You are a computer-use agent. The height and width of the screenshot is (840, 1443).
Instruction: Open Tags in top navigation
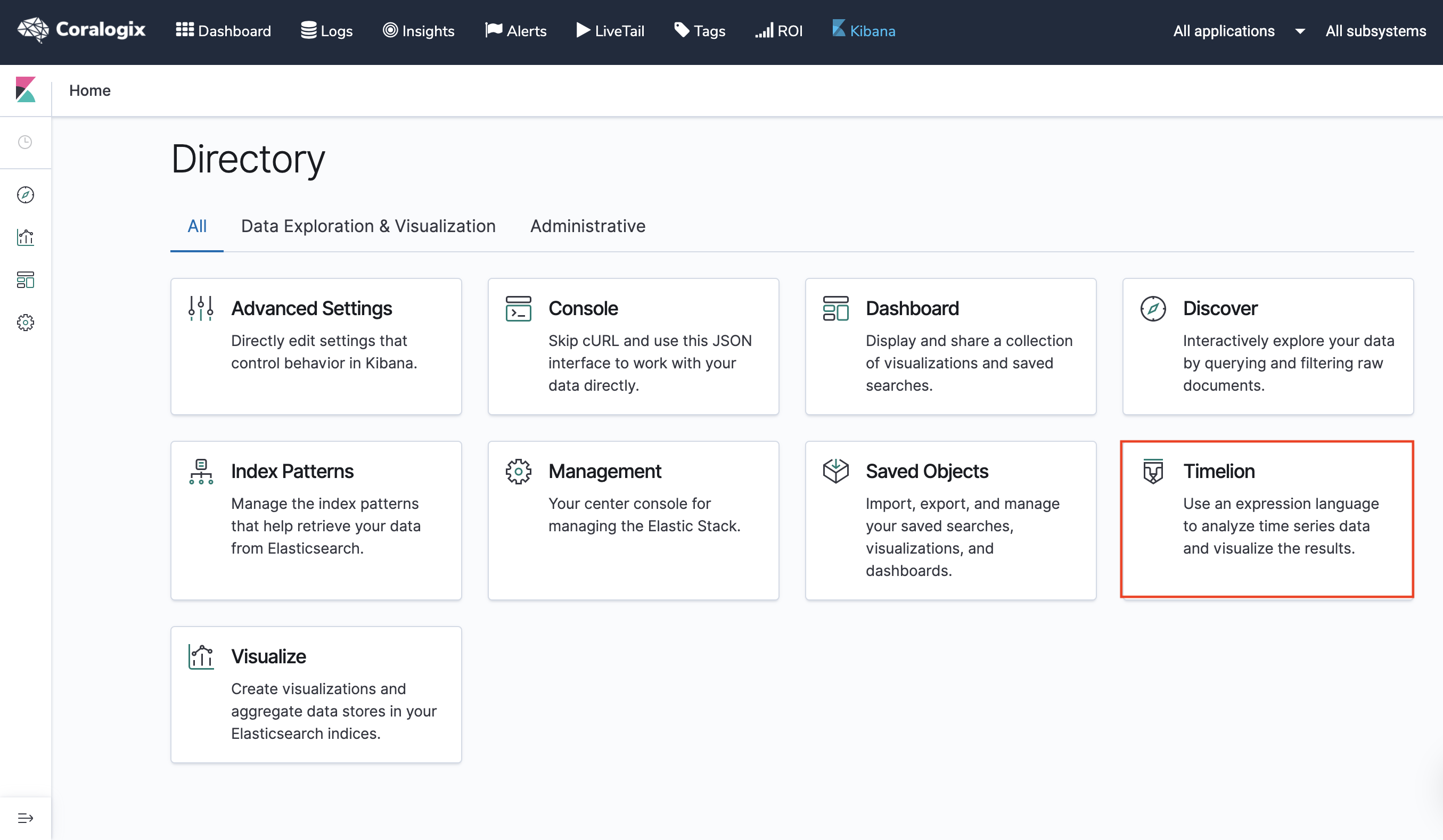[x=700, y=30]
